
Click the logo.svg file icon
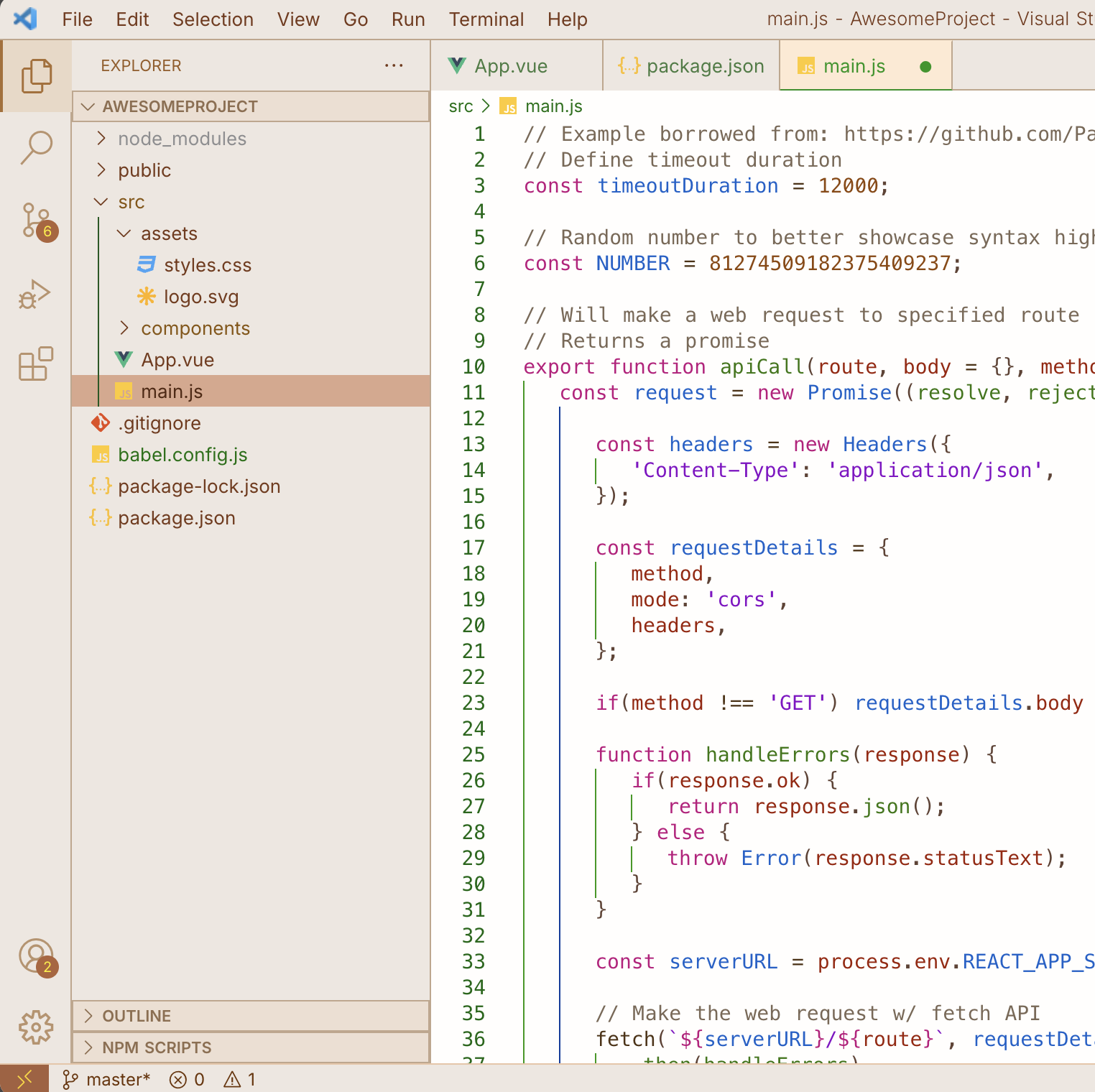point(147,296)
